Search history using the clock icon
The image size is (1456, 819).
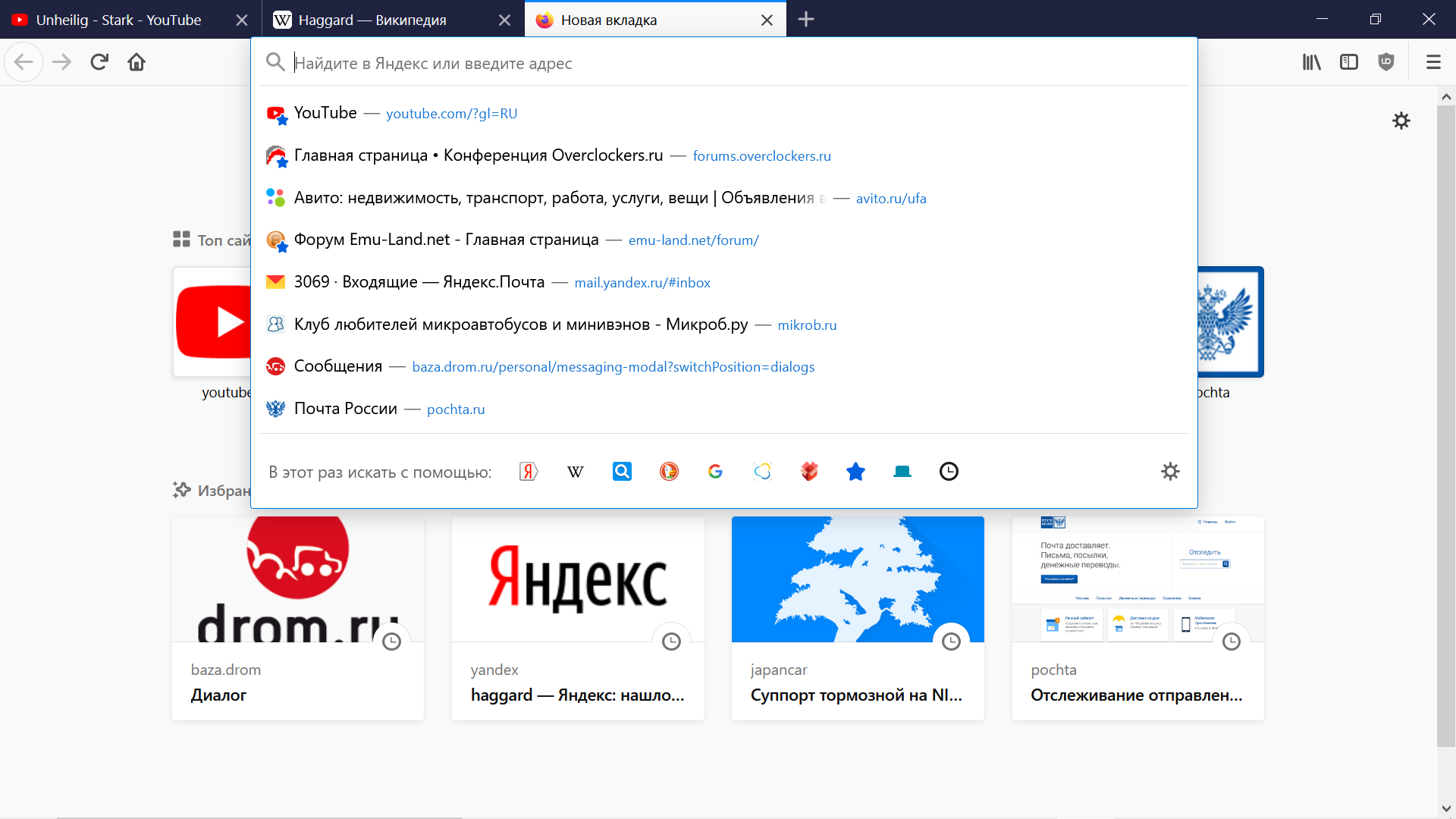[949, 472]
